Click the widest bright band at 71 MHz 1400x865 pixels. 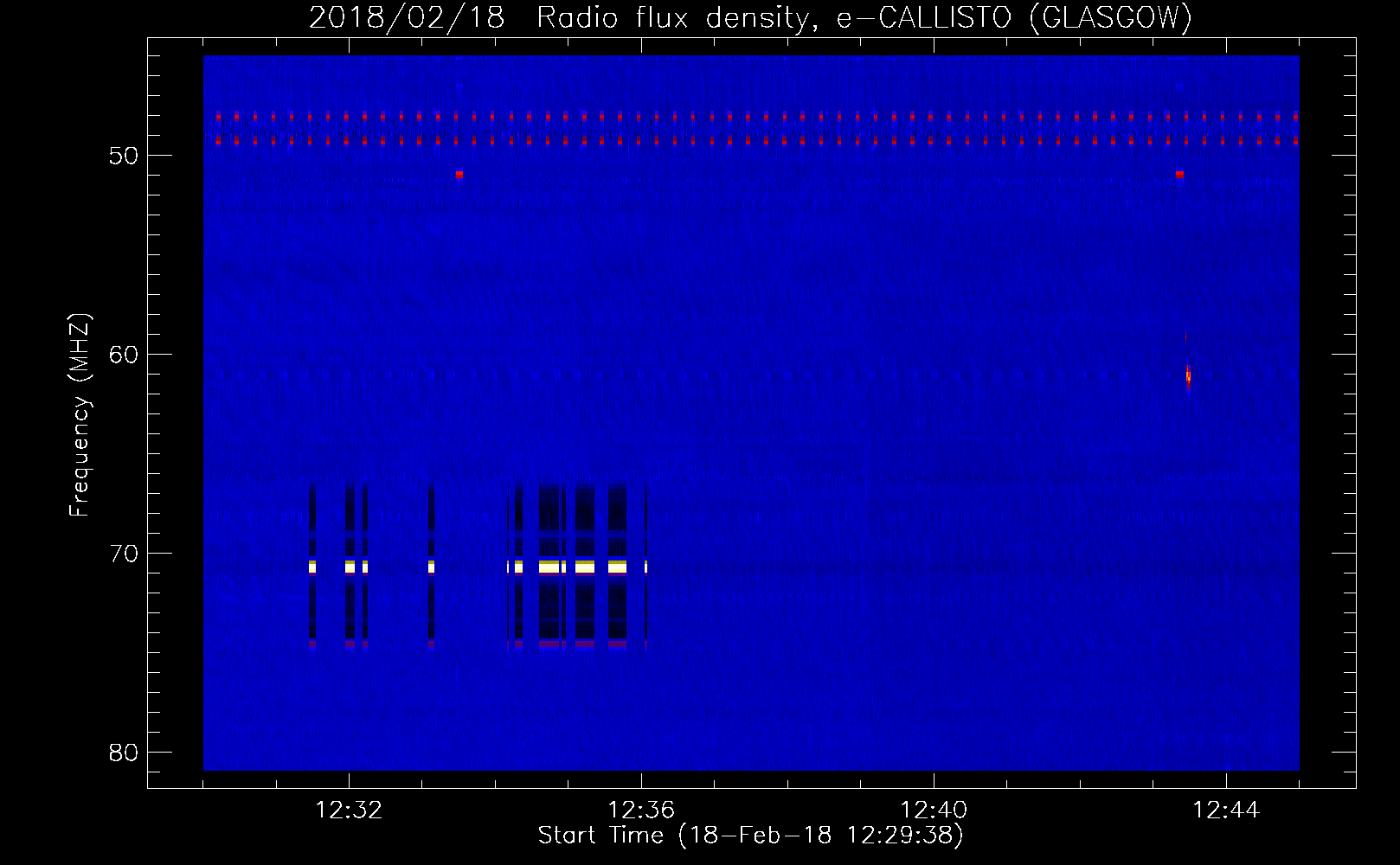click(x=549, y=567)
